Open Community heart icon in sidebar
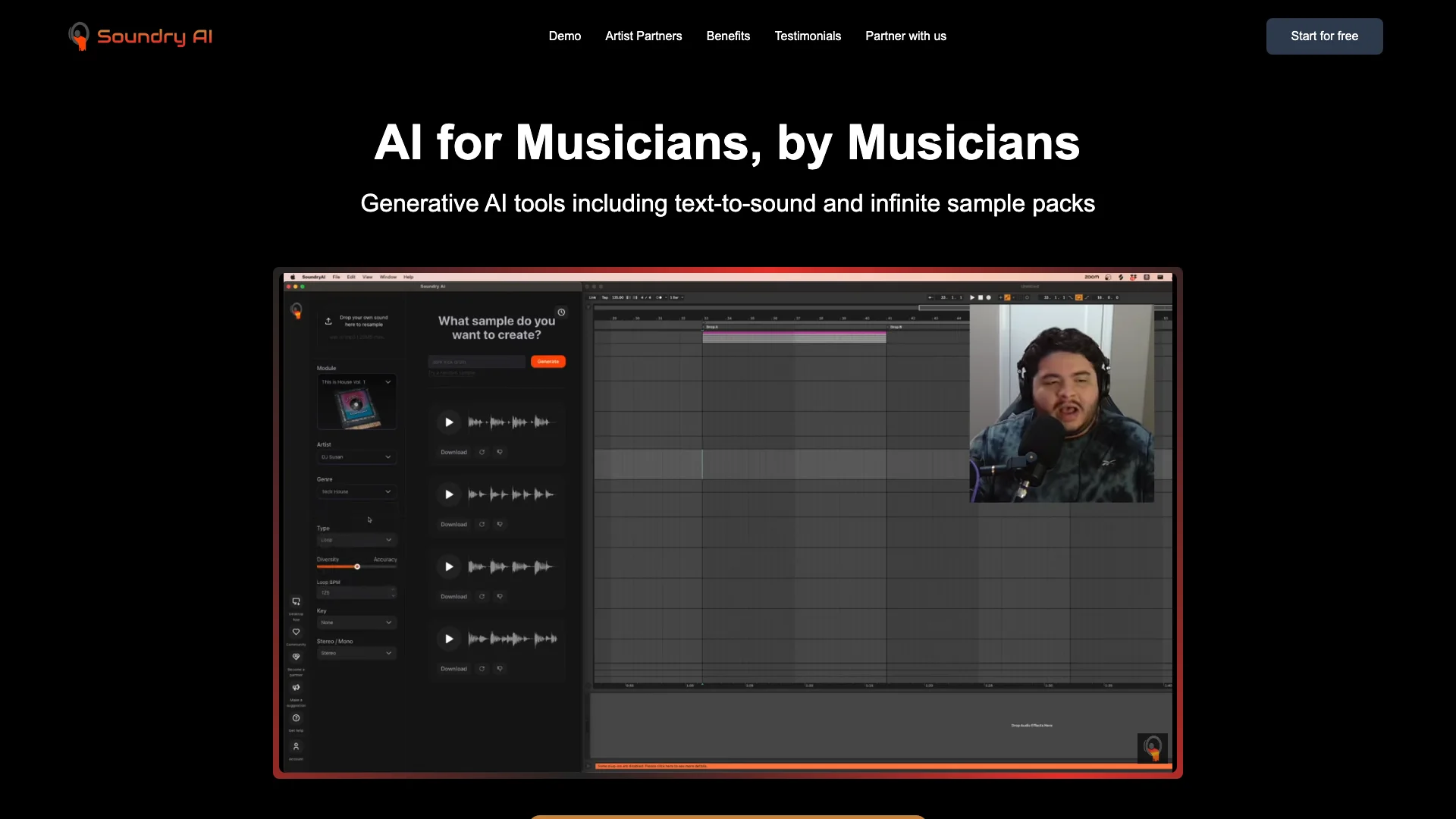The image size is (1456, 819). pos(297,632)
